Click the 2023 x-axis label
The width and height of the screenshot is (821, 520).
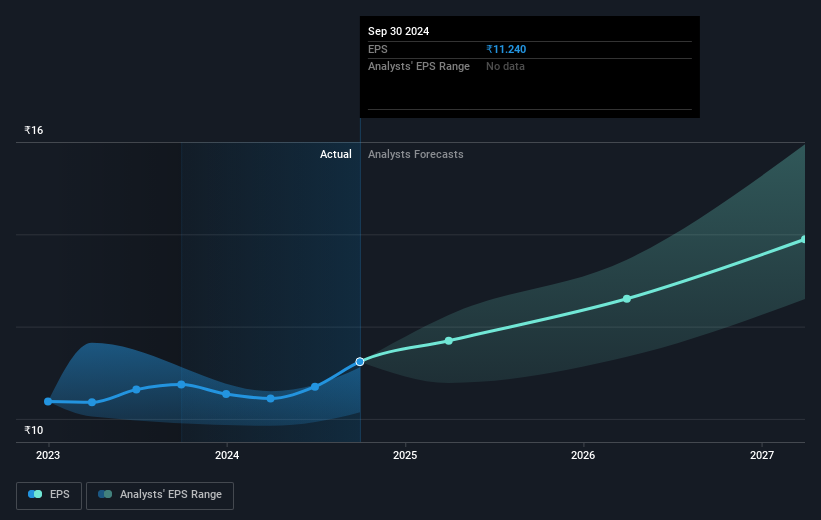[x=48, y=455]
